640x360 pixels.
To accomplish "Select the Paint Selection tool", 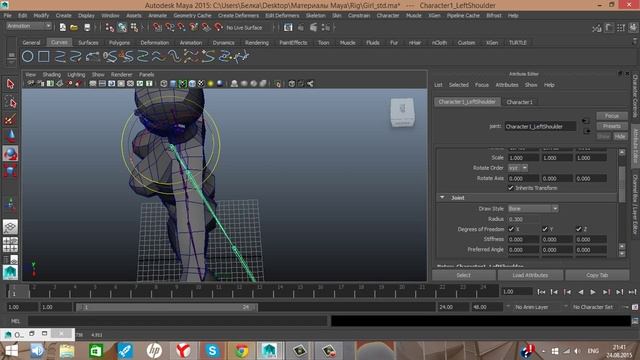I will [x=10, y=119].
